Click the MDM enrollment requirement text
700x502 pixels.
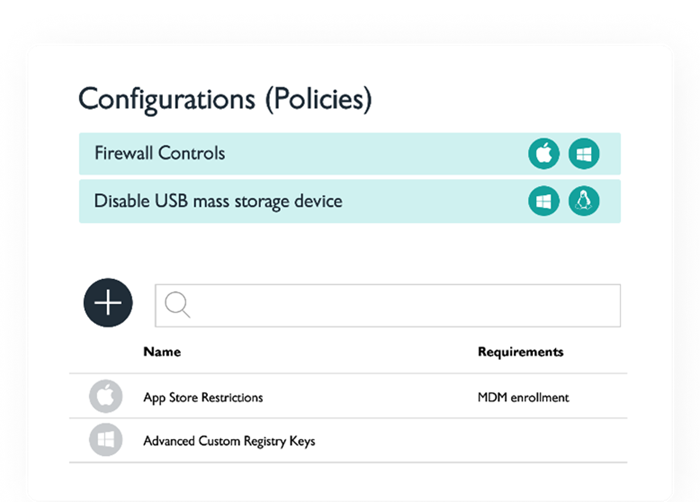pos(523,397)
